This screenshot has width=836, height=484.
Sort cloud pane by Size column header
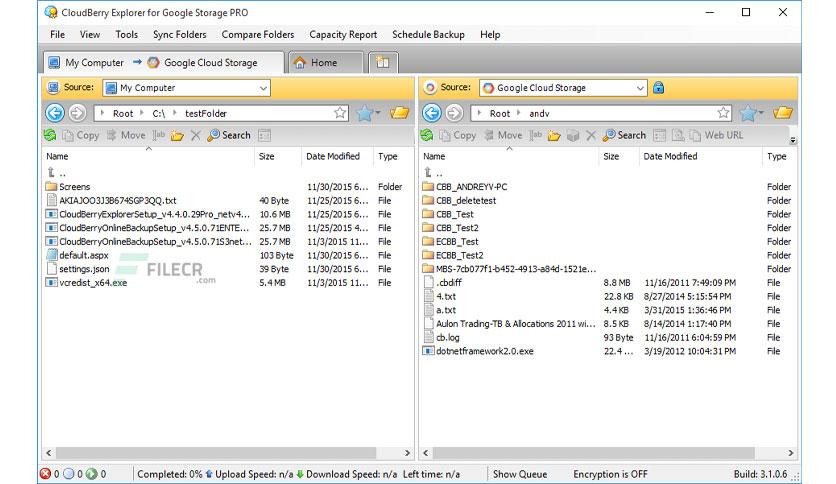pyautogui.click(x=611, y=156)
